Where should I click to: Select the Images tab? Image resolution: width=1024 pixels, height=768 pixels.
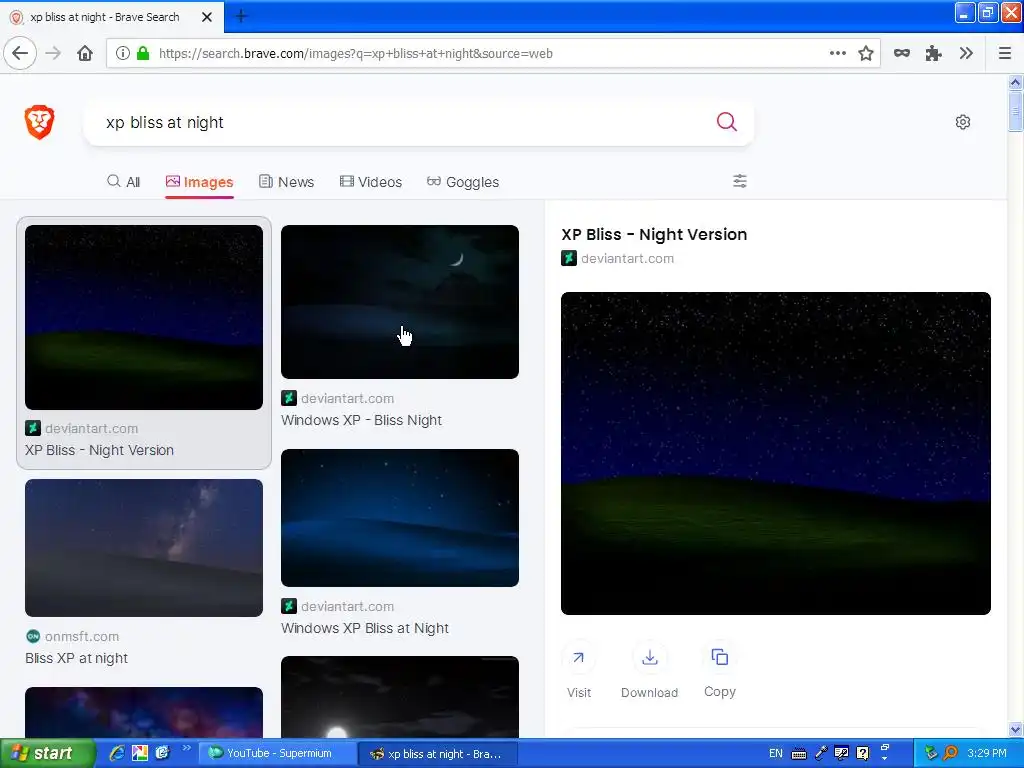pos(199,182)
